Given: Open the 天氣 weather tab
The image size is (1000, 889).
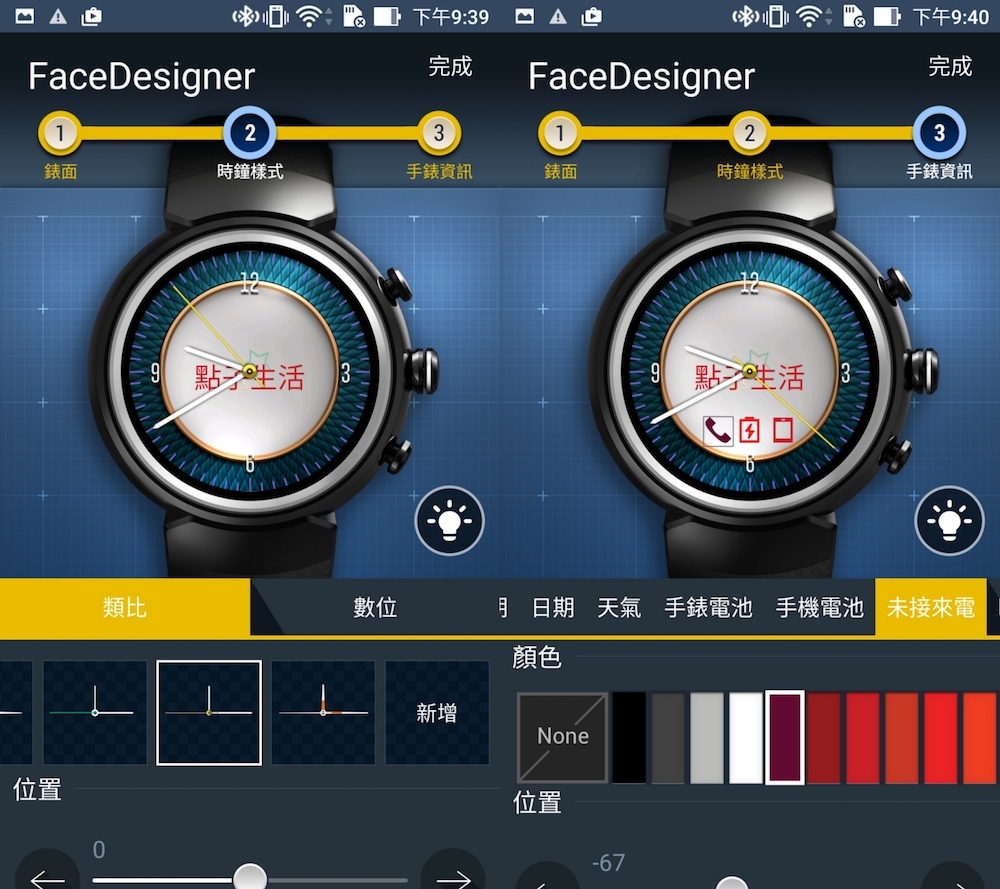Looking at the screenshot, I should click(x=618, y=607).
